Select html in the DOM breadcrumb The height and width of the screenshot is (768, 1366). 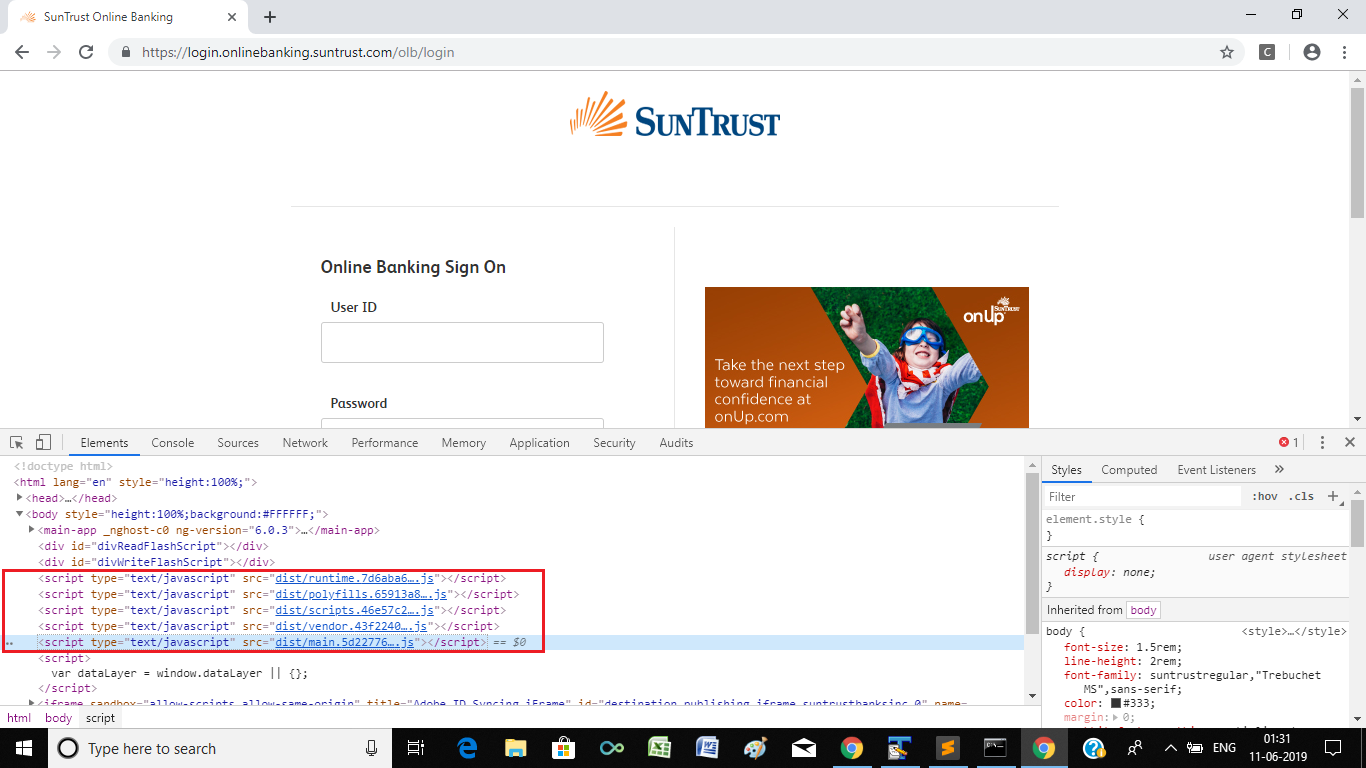click(19, 718)
